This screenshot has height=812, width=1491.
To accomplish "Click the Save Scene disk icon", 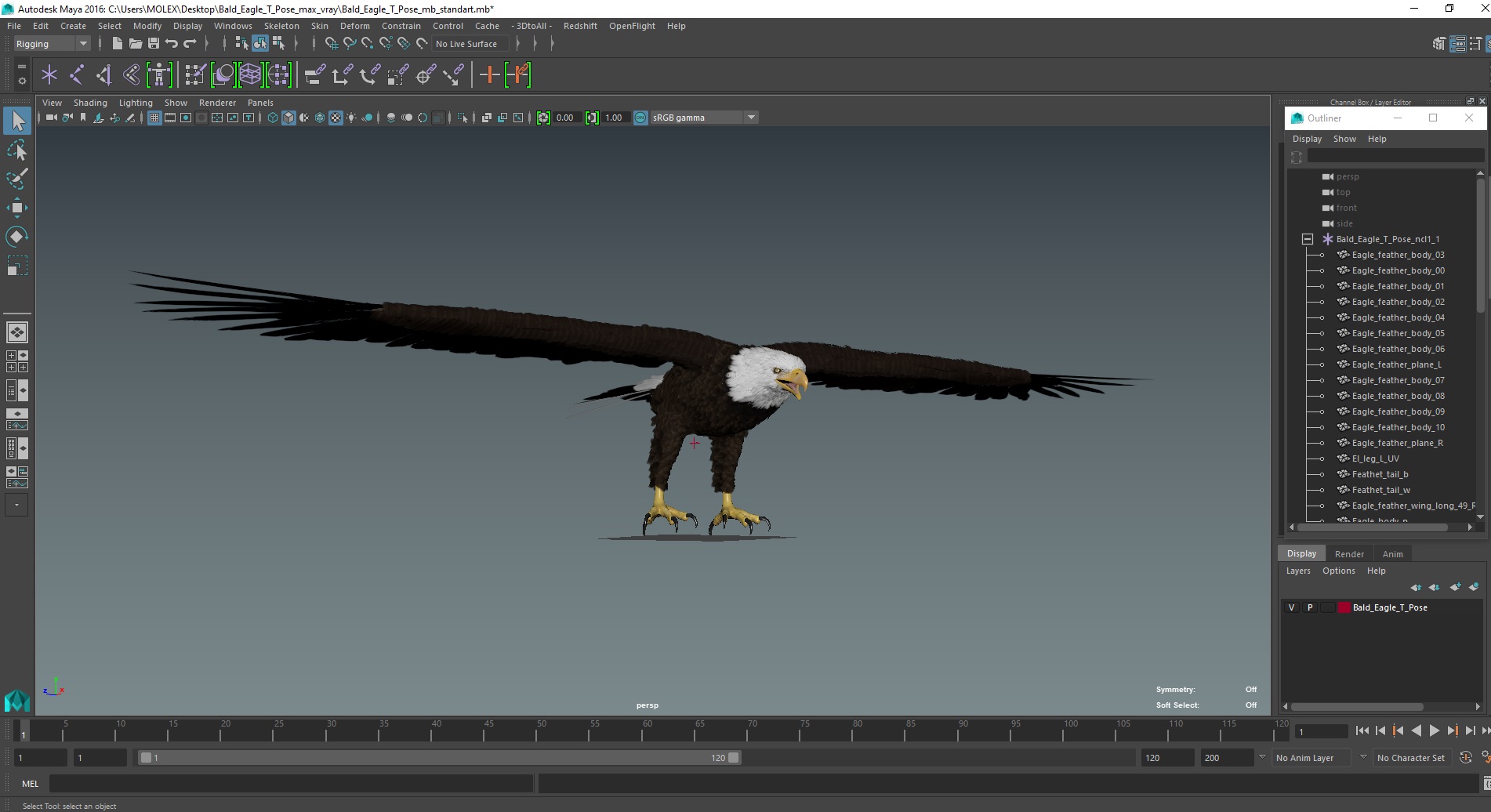I will 153,44.
